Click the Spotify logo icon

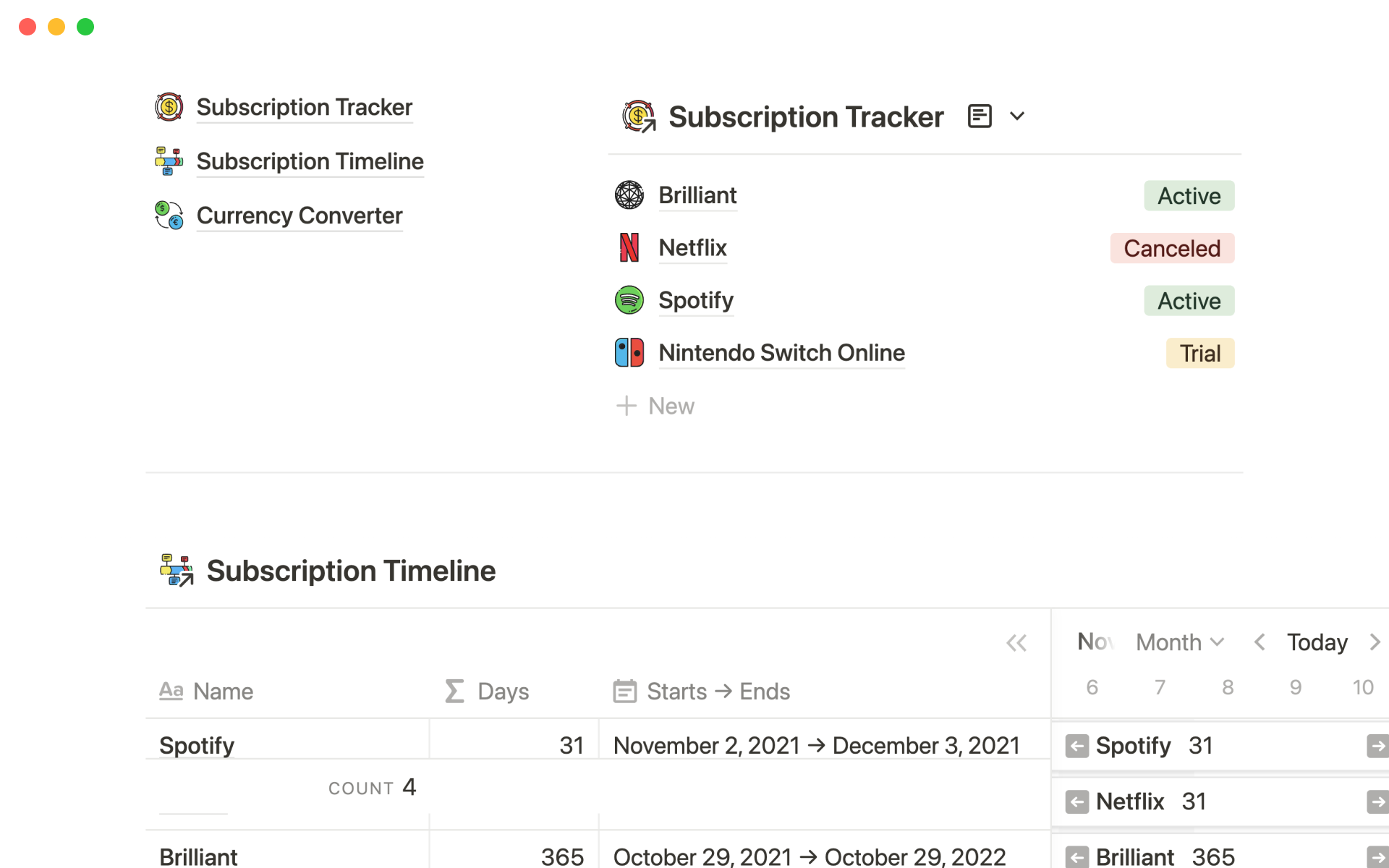click(x=629, y=300)
